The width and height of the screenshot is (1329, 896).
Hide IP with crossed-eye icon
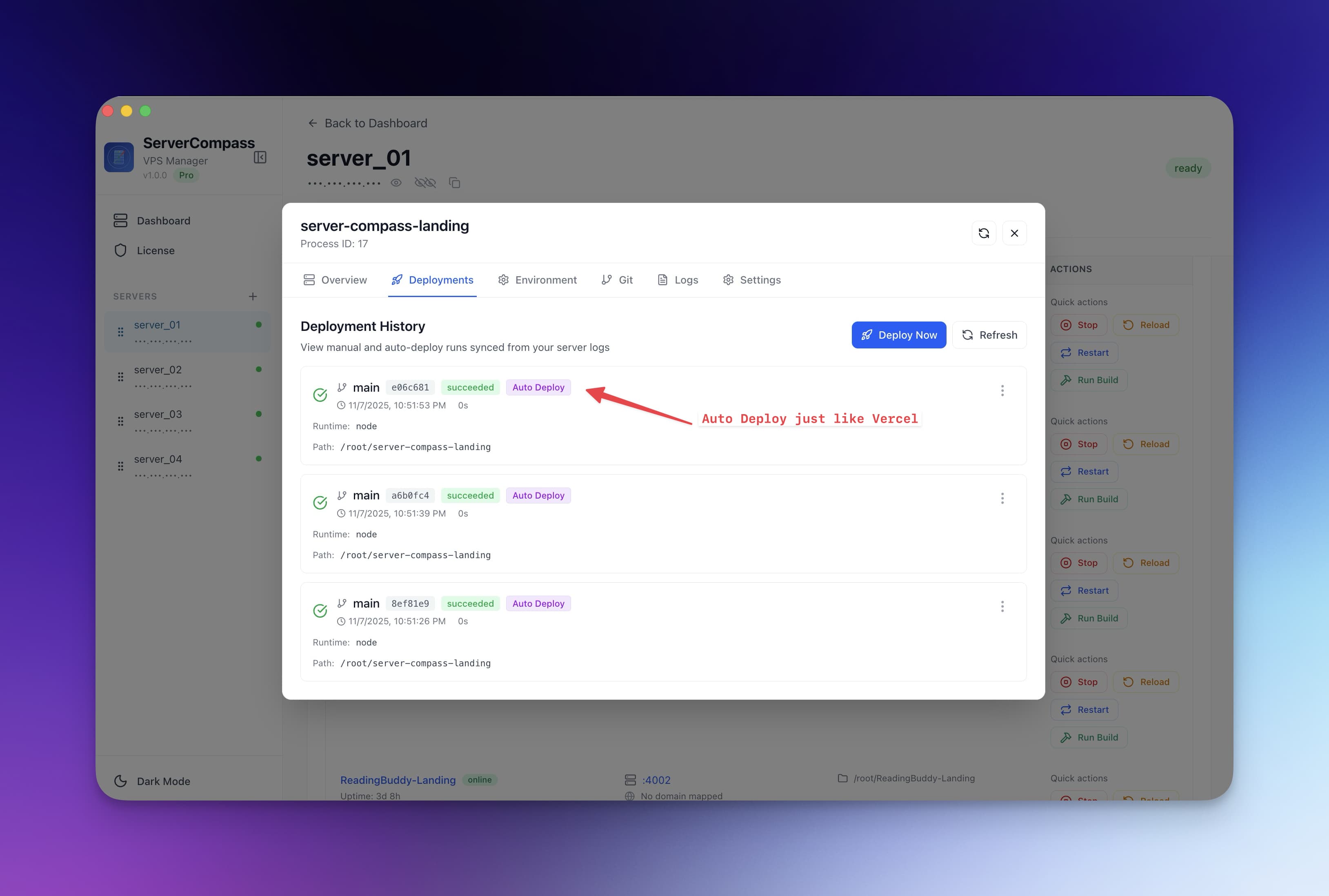click(425, 183)
